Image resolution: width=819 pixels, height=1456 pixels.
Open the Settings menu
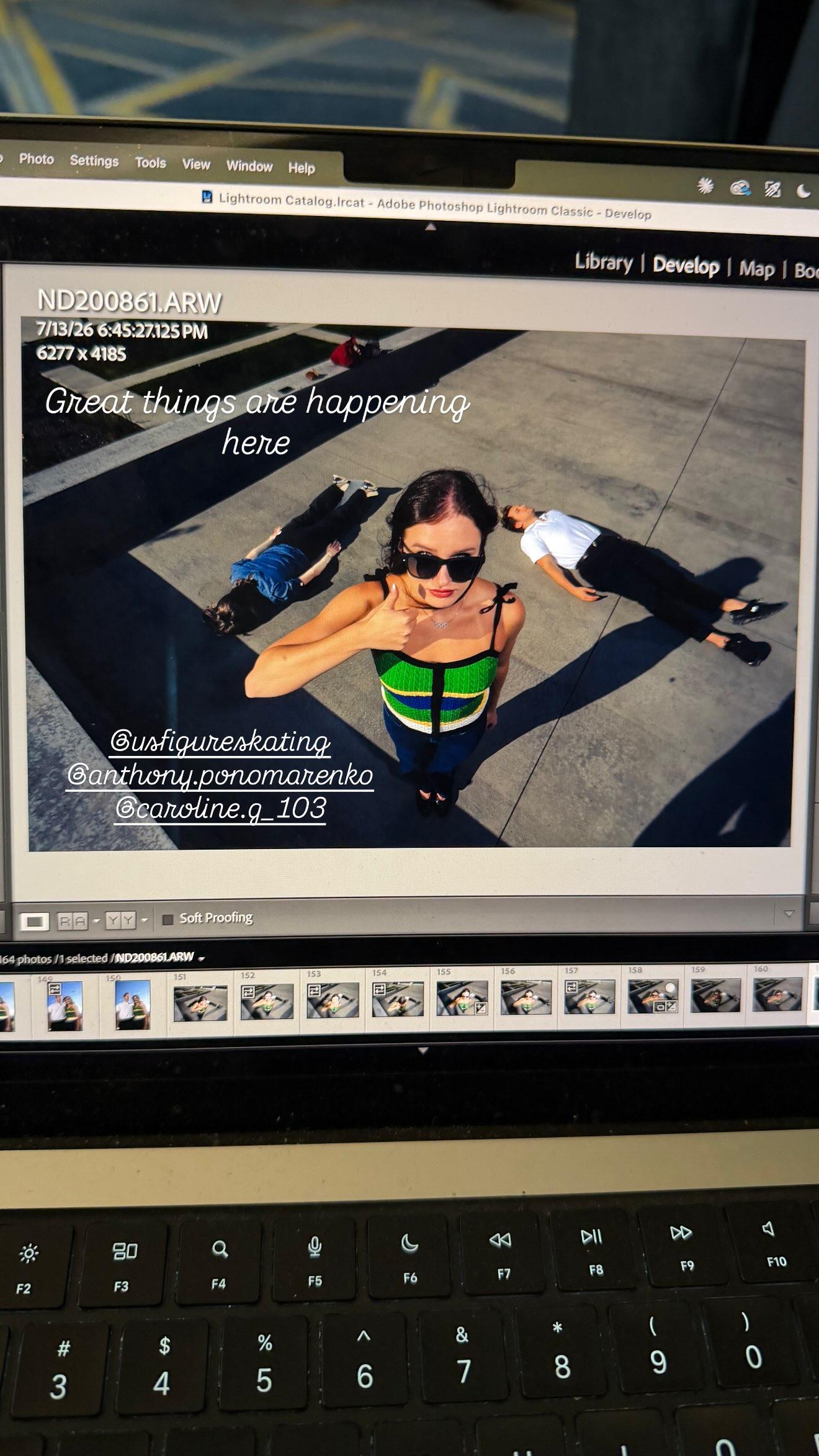[94, 161]
